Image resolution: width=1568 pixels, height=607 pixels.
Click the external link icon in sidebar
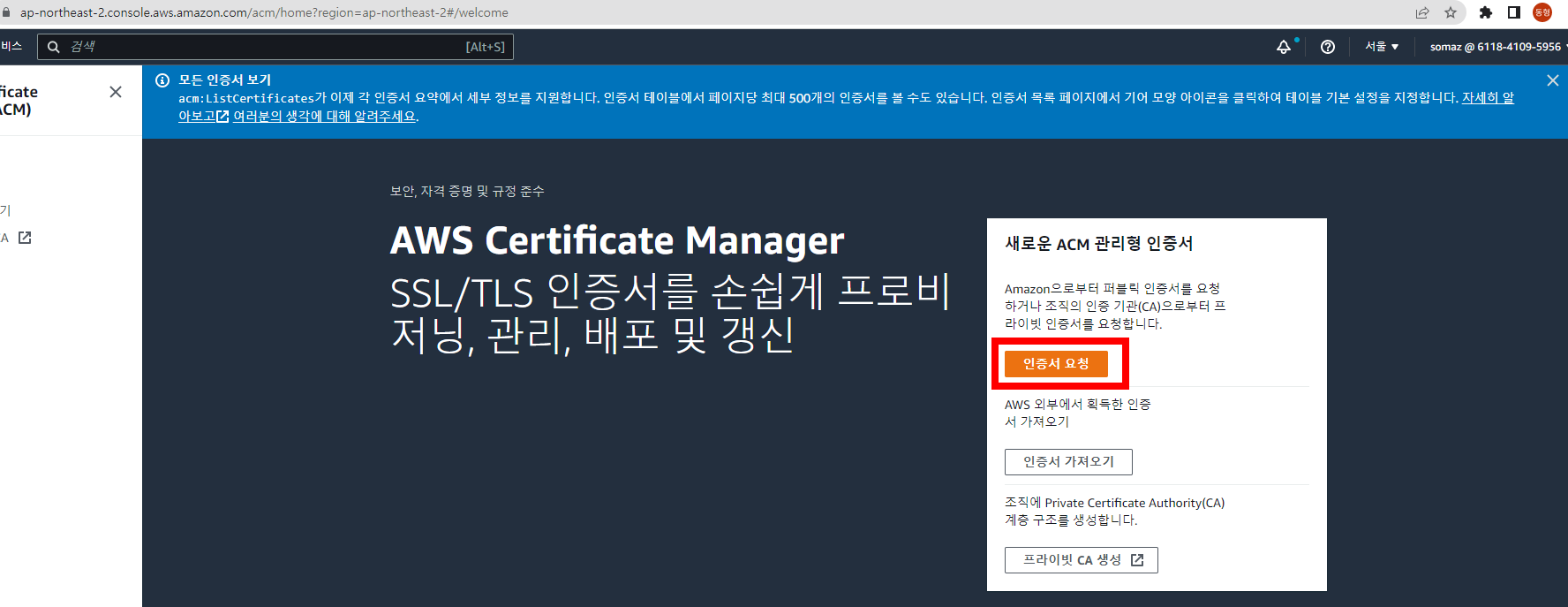25,238
